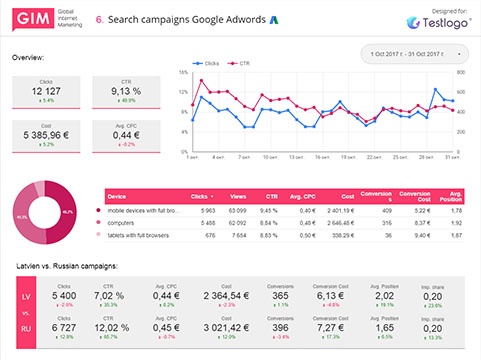Open the CTR 9,13 % scorecard

tap(126, 92)
